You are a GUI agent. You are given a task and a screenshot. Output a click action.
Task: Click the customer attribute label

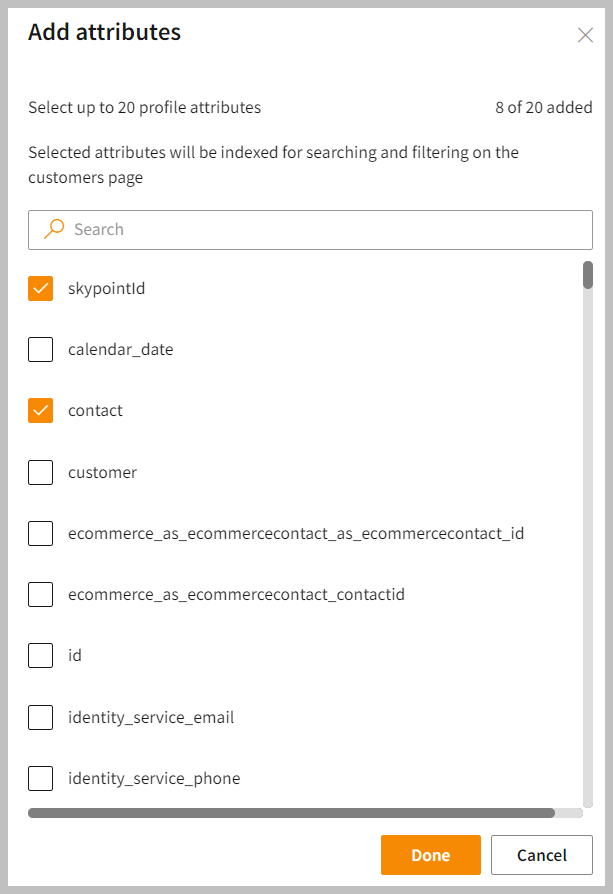[102, 472]
